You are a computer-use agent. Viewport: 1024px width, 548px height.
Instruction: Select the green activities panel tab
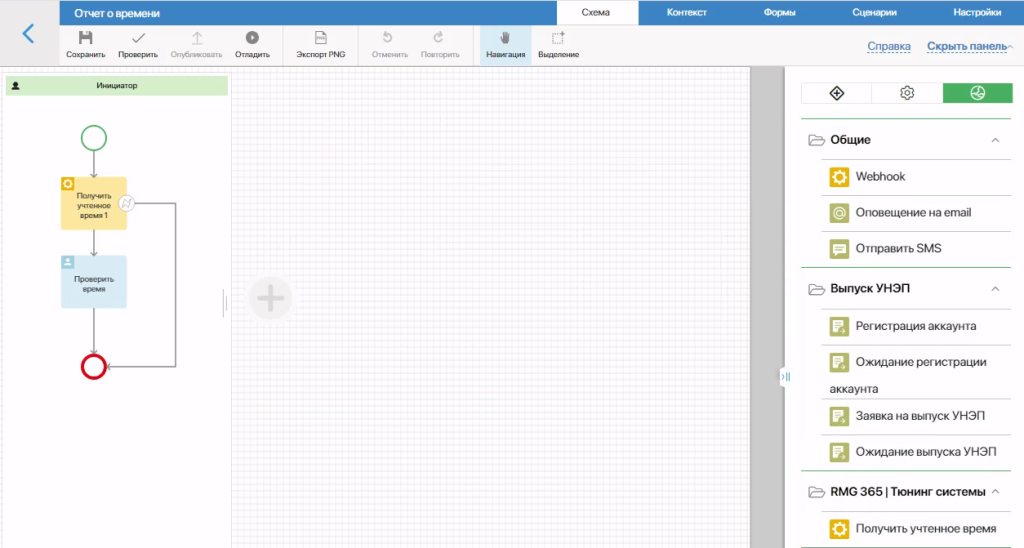coord(978,93)
